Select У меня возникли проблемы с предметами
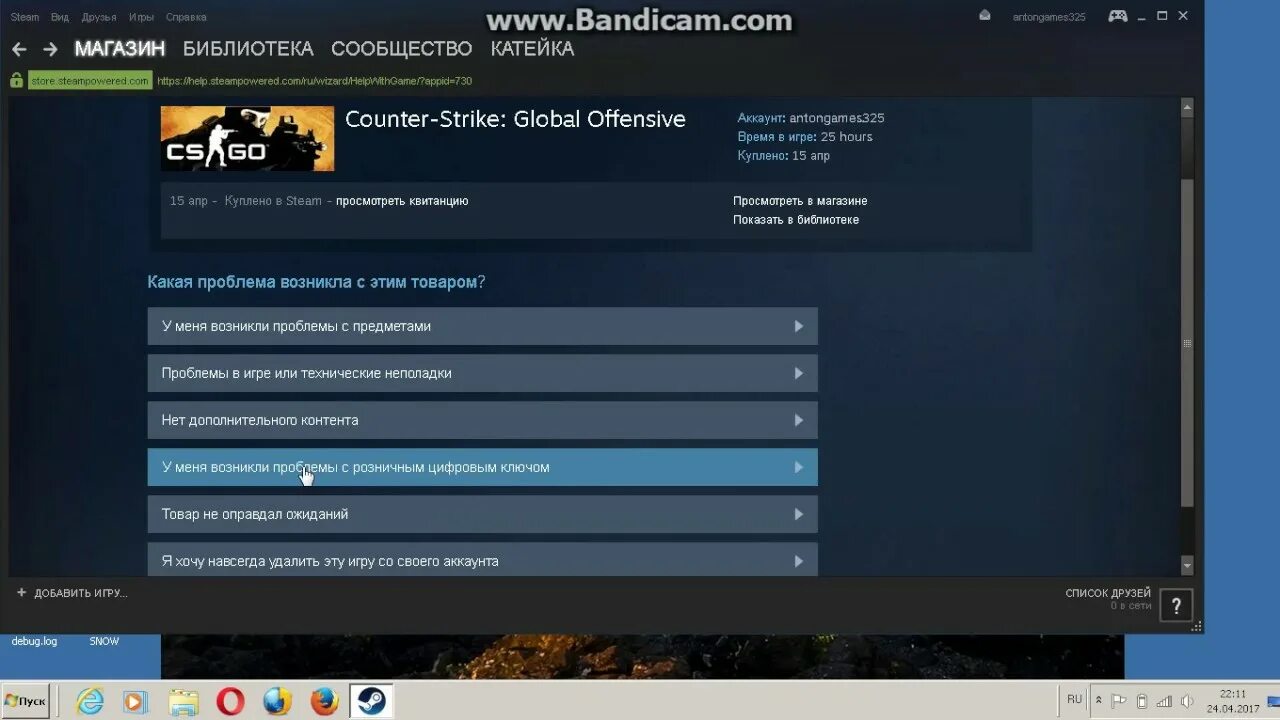1280x720 pixels. (x=482, y=326)
